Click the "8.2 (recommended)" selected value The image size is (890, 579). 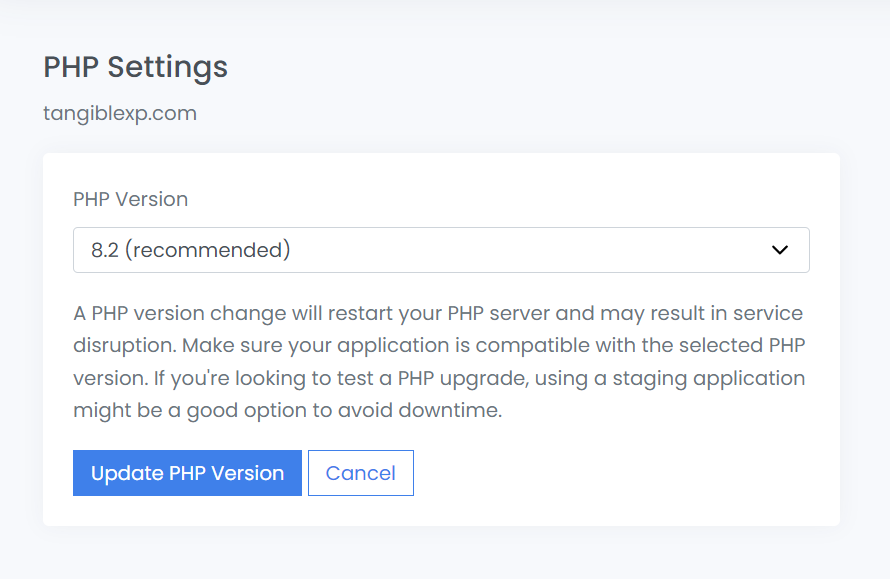(190, 250)
